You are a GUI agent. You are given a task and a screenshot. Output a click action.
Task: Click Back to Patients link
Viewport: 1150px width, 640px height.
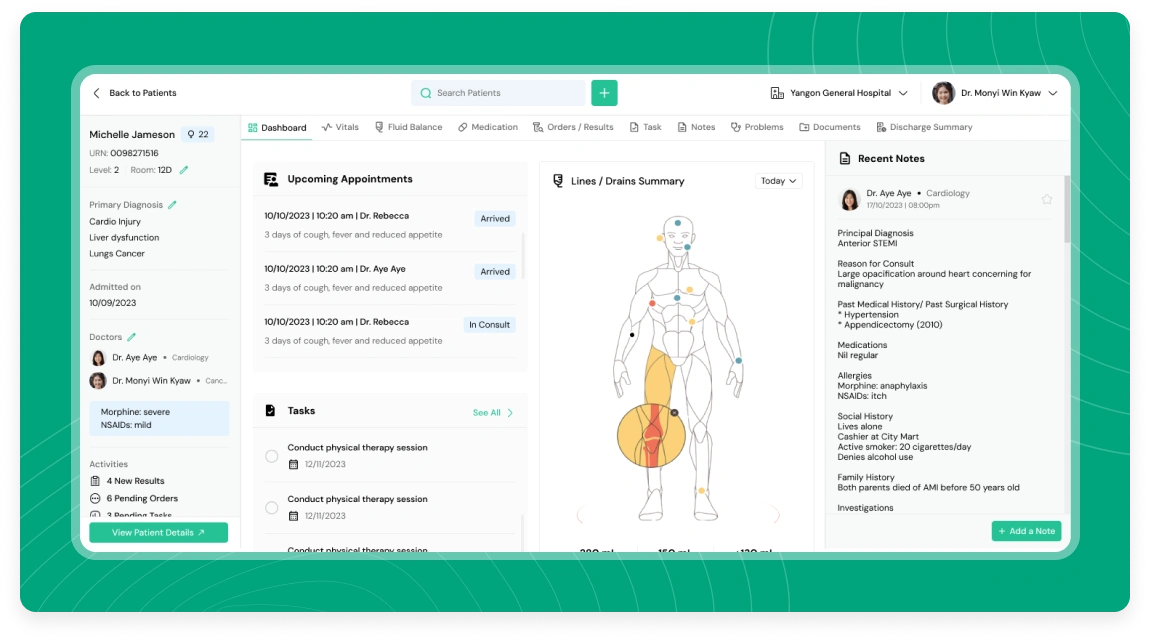(x=142, y=93)
